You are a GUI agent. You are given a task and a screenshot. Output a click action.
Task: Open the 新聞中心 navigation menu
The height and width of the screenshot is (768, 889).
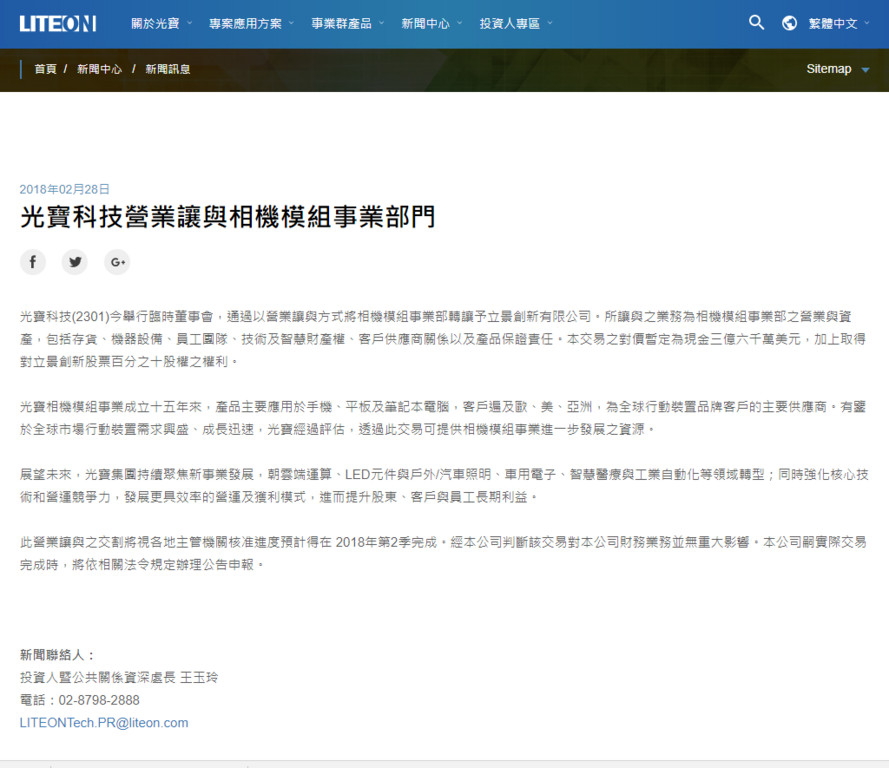click(431, 23)
